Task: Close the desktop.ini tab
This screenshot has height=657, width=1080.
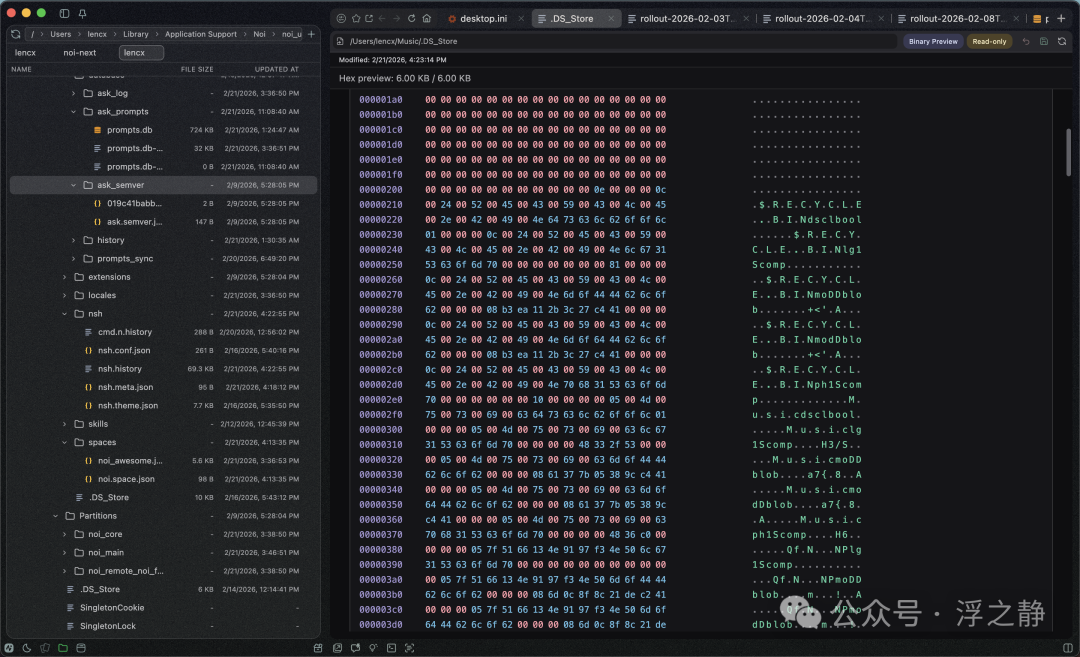Action: click(521, 19)
